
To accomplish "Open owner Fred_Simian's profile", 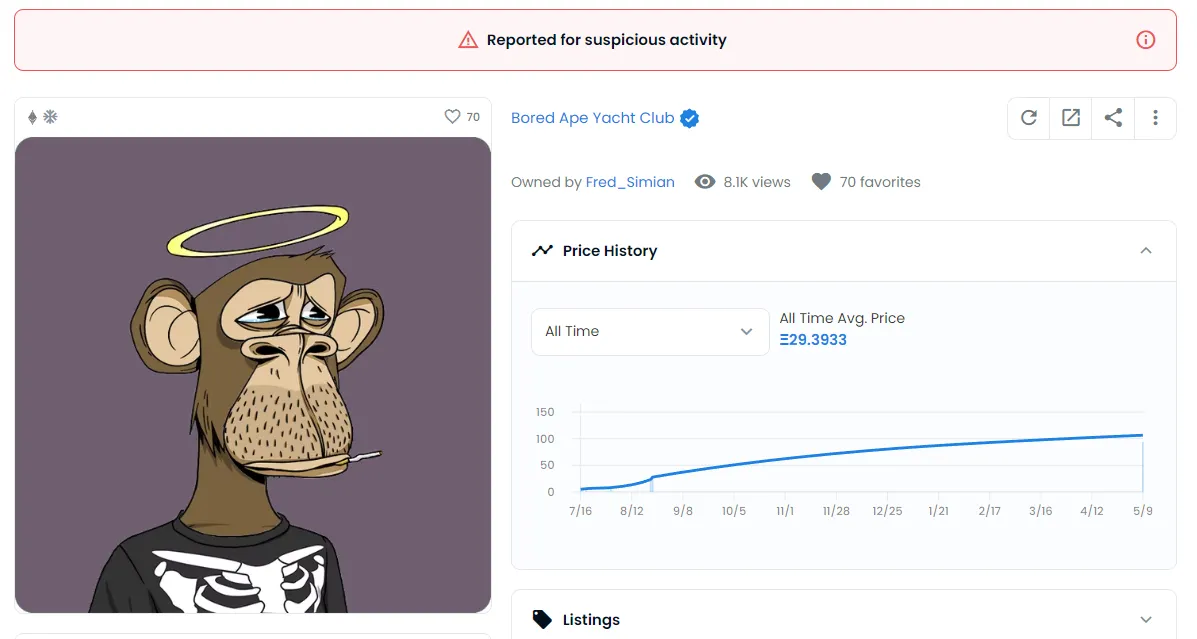I will [x=630, y=182].
